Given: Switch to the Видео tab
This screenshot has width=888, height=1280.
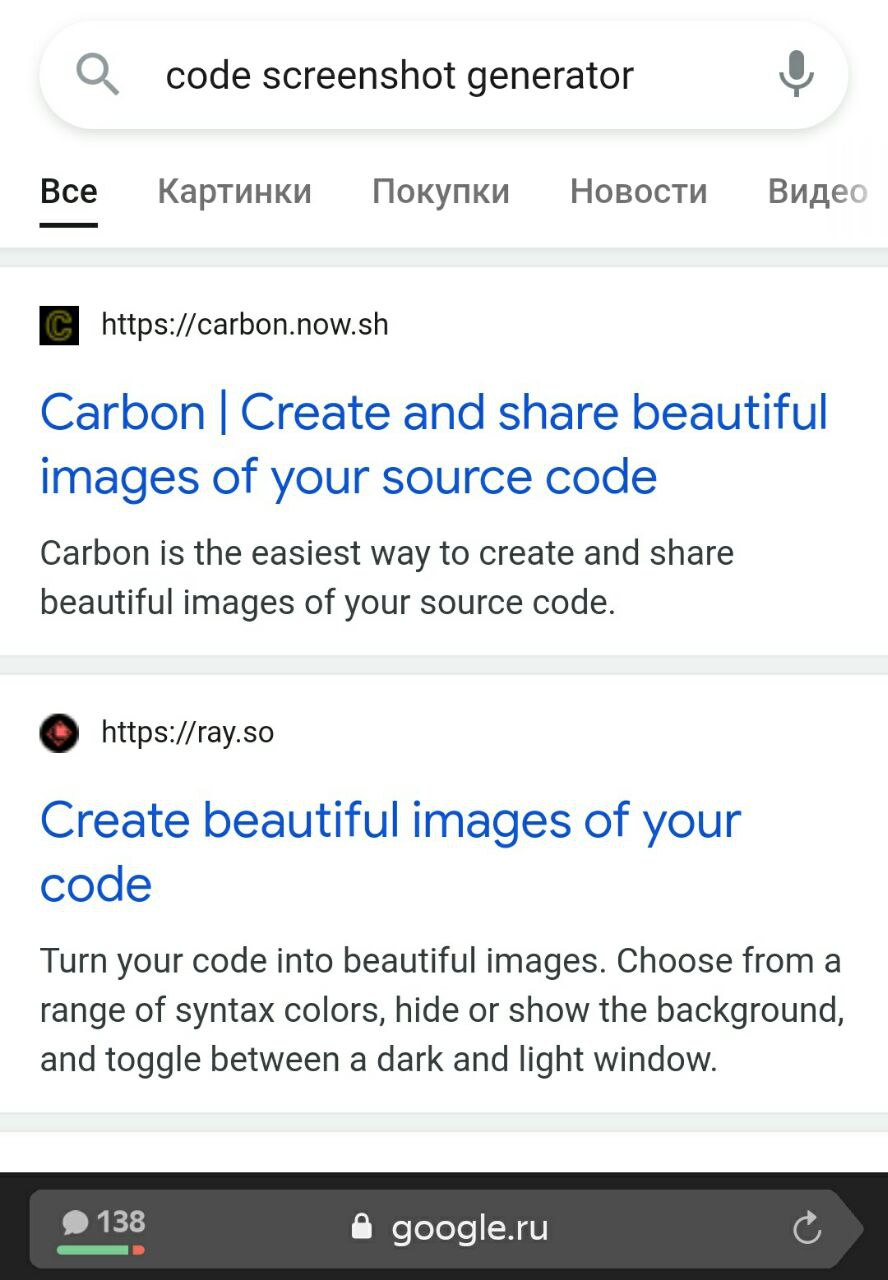Looking at the screenshot, I should point(817,191).
